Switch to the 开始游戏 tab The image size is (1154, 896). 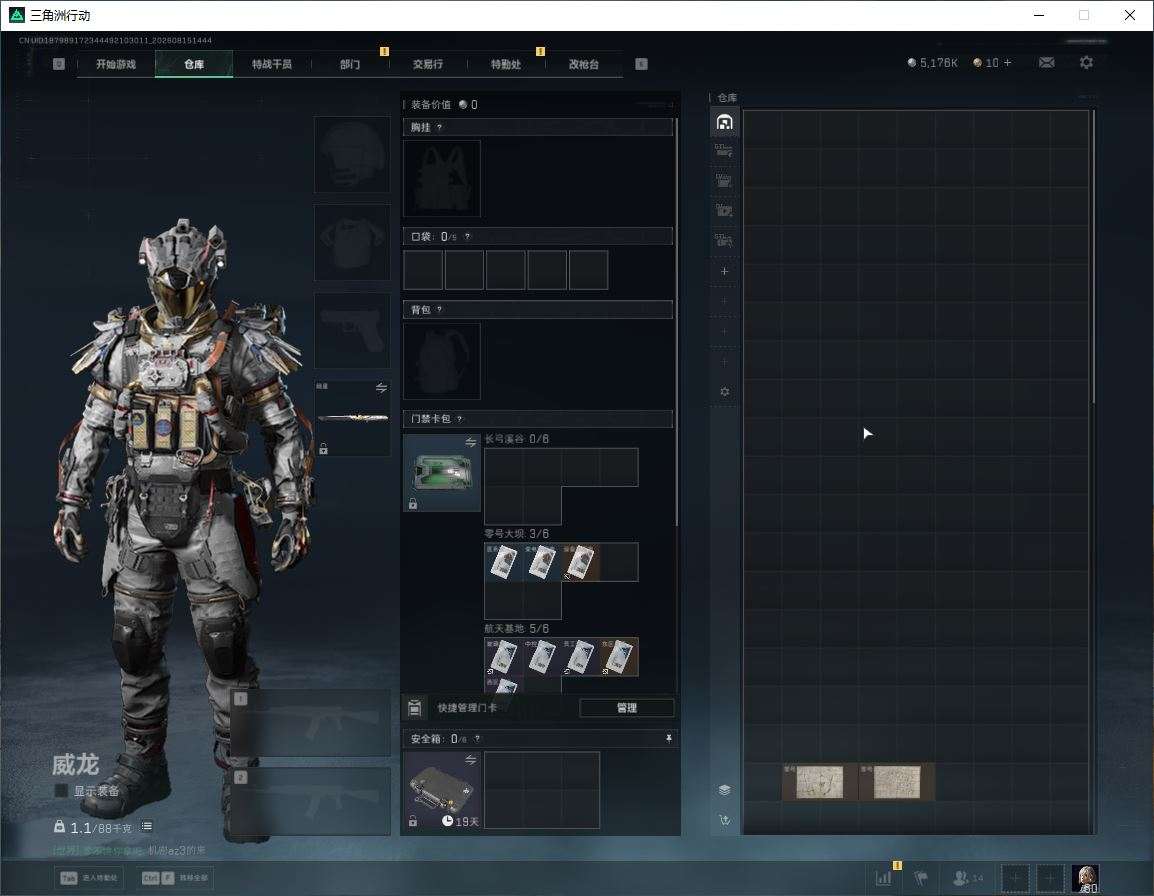click(116, 64)
